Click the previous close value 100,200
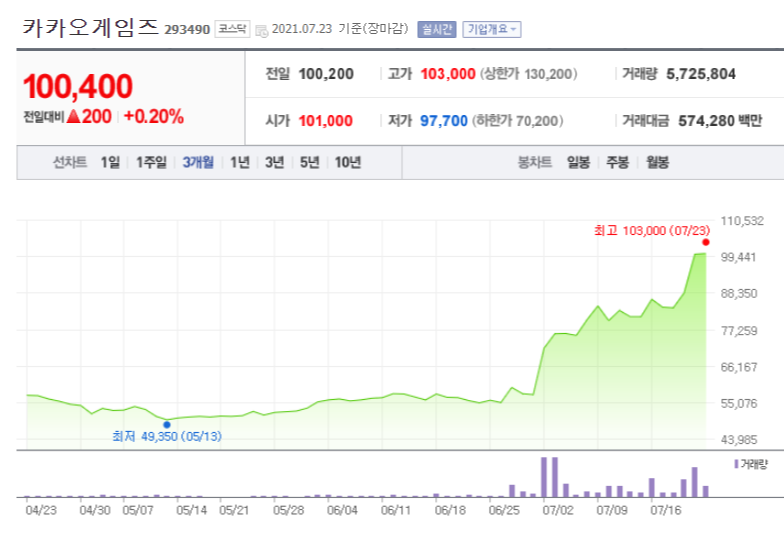 [326, 74]
